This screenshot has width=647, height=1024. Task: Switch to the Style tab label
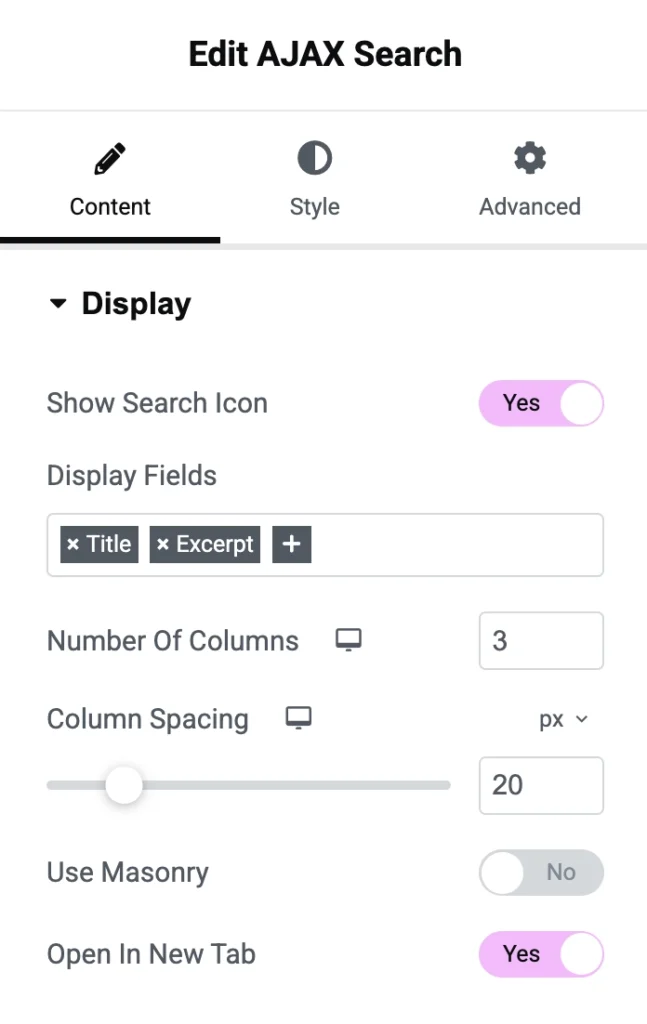click(315, 207)
